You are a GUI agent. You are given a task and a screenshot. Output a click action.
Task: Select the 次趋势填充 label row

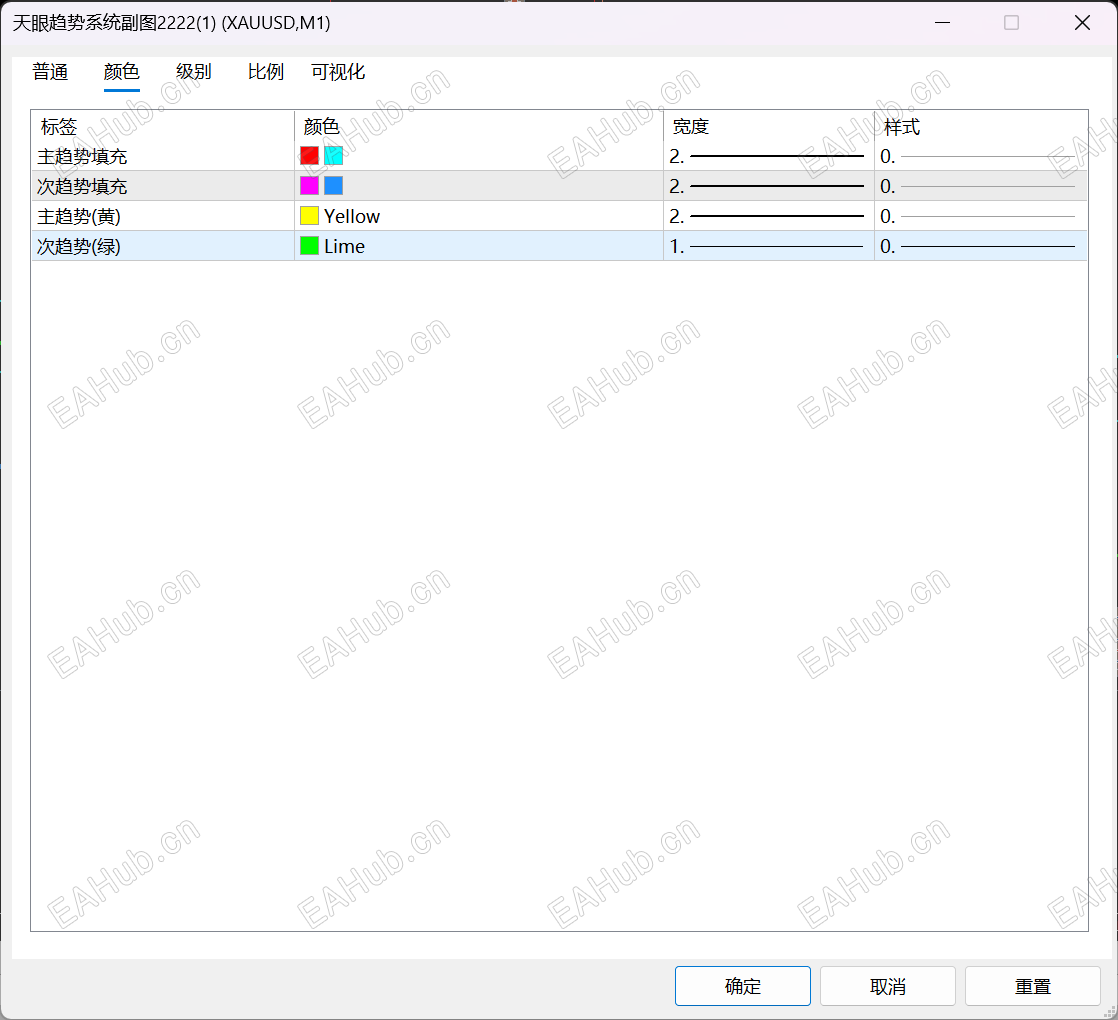tap(82, 186)
